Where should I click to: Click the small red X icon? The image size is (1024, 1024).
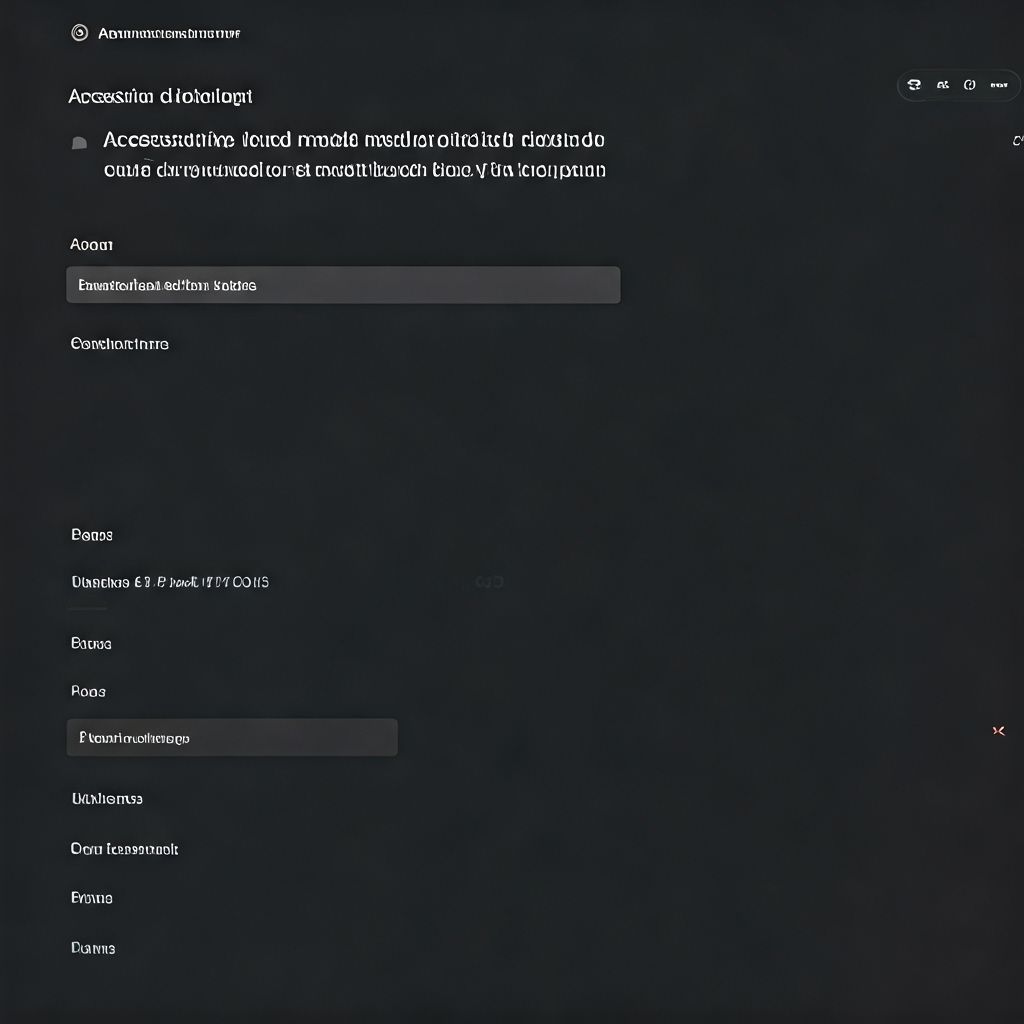998,731
